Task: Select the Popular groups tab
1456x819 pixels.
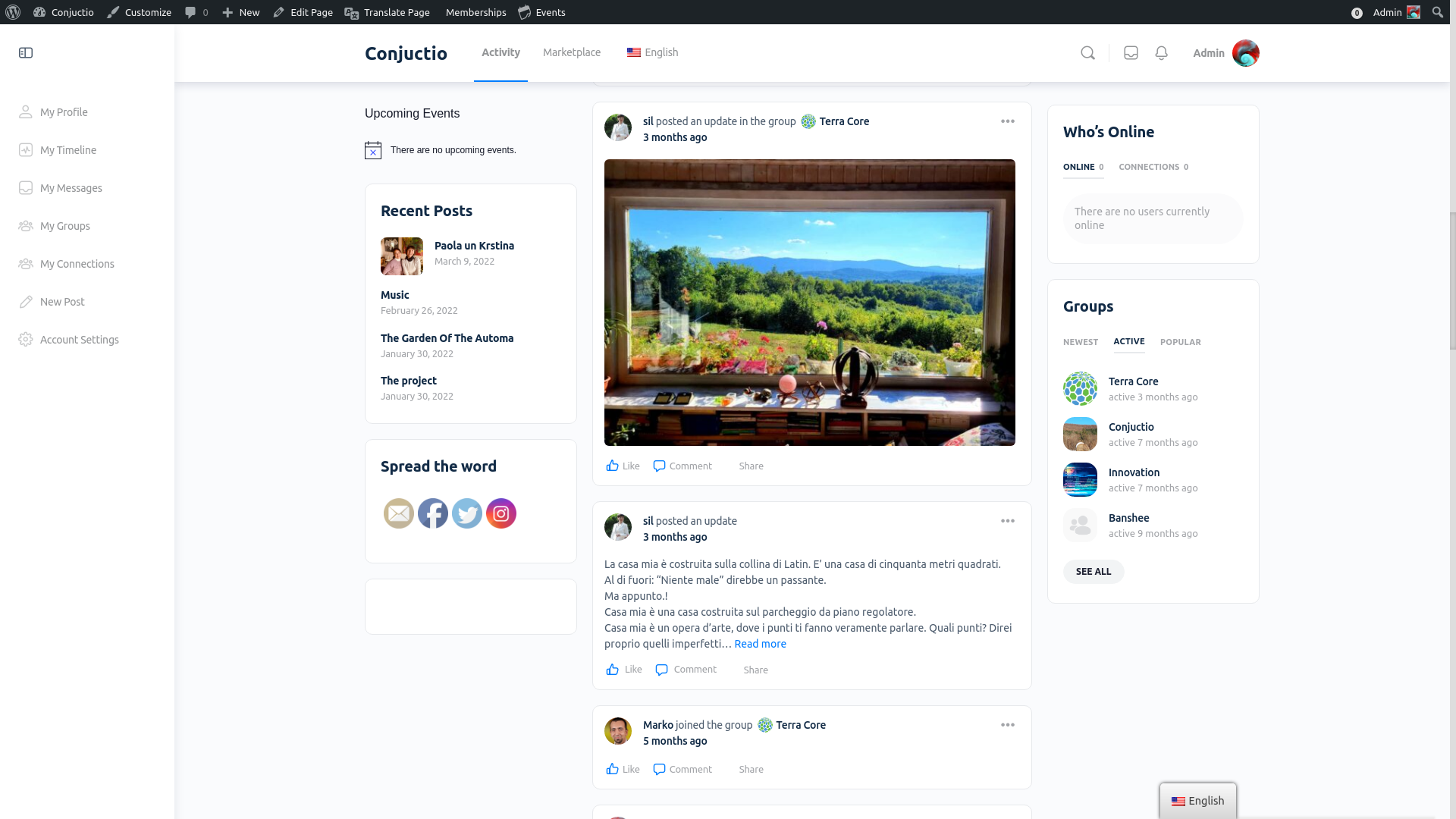Action: [1180, 342]
